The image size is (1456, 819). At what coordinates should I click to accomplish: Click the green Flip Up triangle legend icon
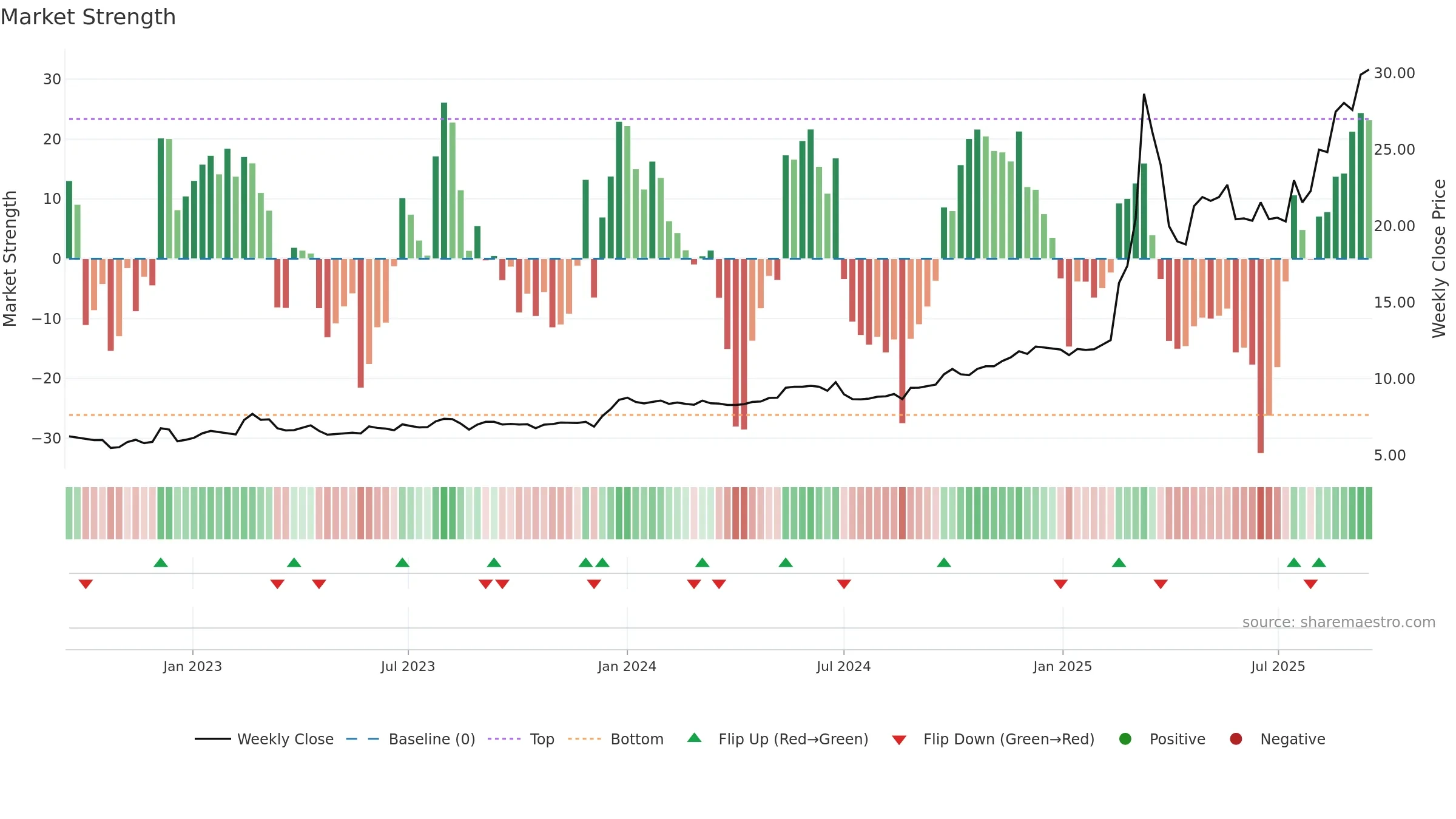tap(694, 738)
